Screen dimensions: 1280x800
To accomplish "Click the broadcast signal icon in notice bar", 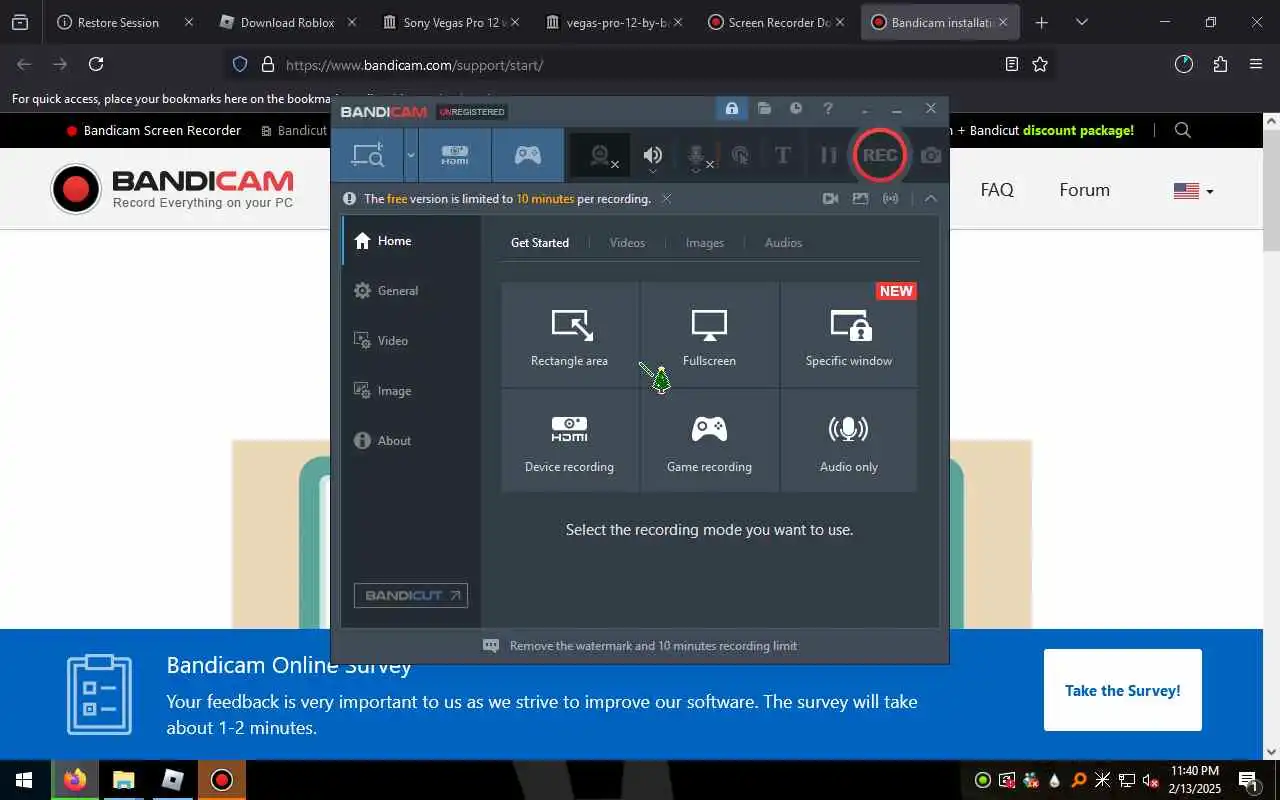I will [890, 198].
